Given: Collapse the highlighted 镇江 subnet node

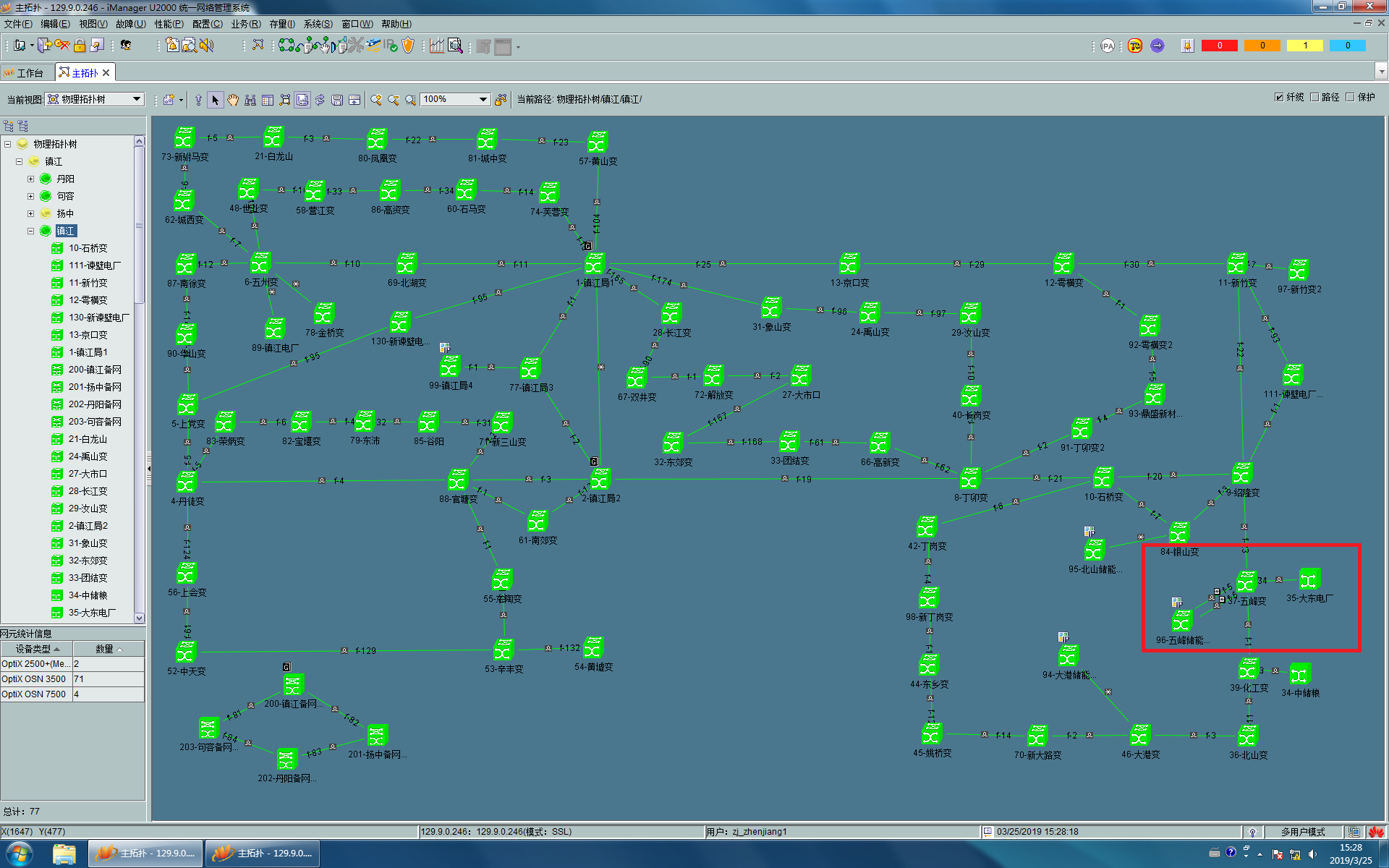Looking at the screenshot, I should point(30,231).
